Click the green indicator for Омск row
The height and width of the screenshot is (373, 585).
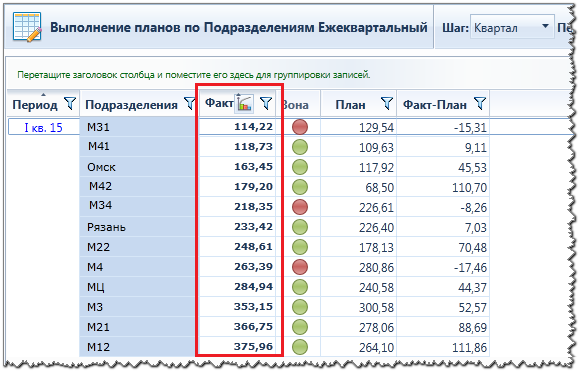300,167
